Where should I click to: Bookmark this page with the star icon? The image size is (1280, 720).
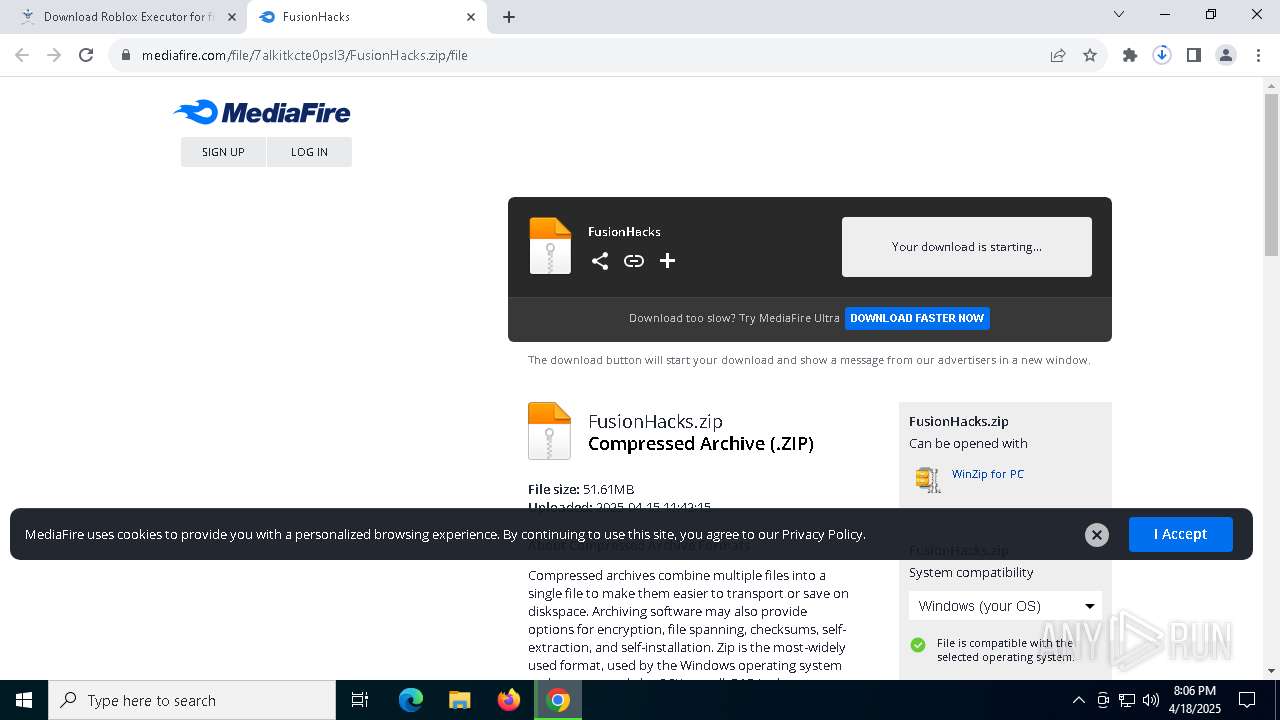point(1090,55)
